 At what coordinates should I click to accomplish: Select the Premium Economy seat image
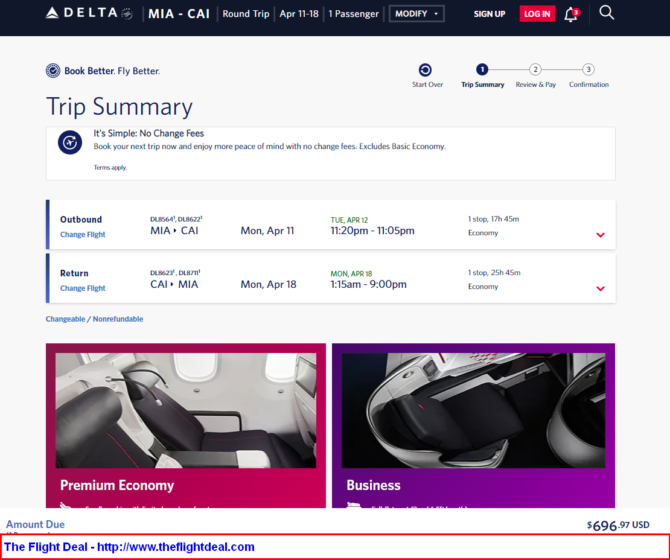pyautogui.click(x=186, y=410)
